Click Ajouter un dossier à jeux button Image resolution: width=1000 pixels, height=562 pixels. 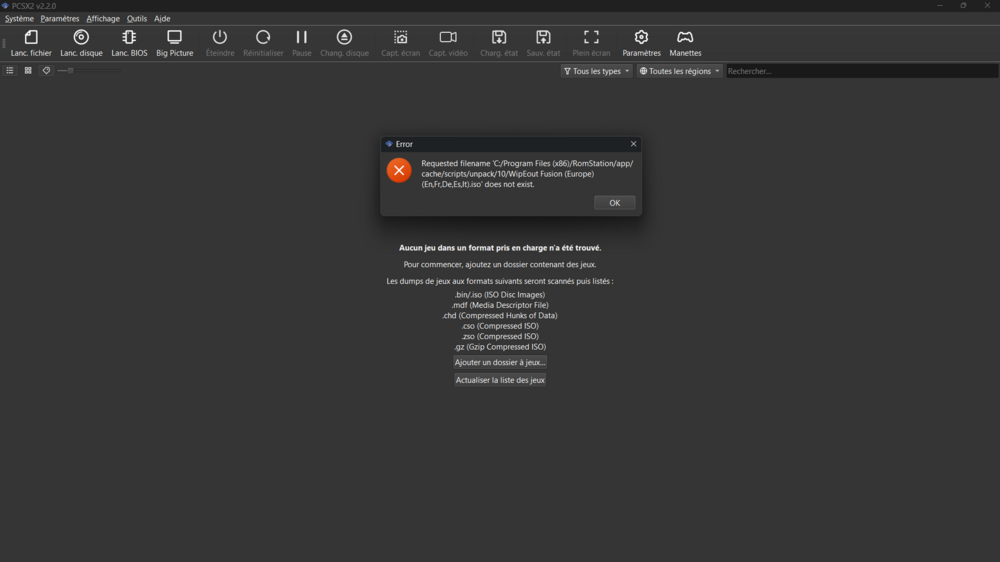point(500,362)
